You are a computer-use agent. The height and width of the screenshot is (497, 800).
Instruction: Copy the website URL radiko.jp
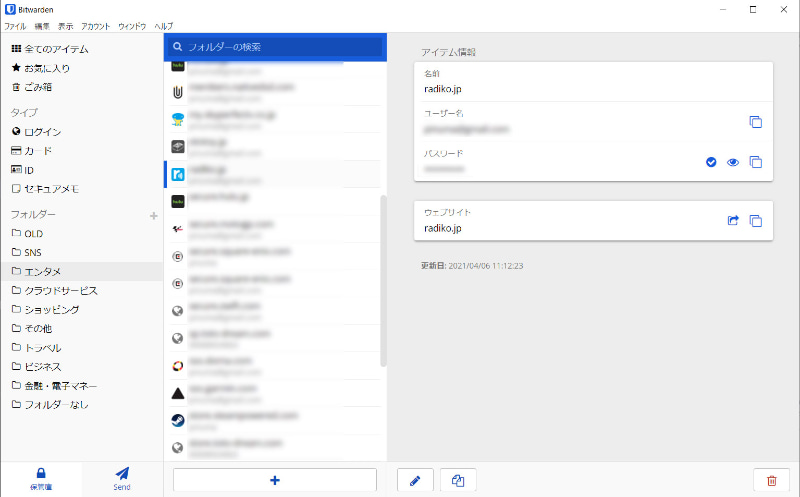tap(755, 220)
